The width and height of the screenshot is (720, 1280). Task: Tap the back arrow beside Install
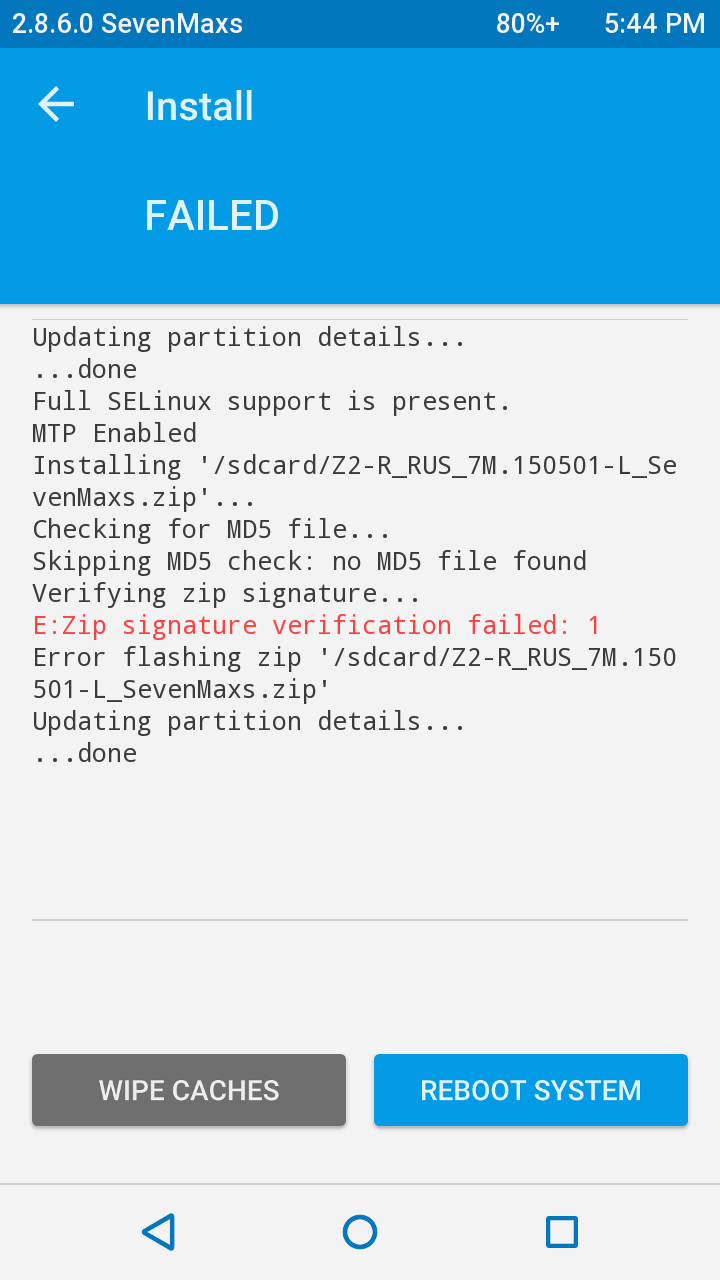point(56,105)
